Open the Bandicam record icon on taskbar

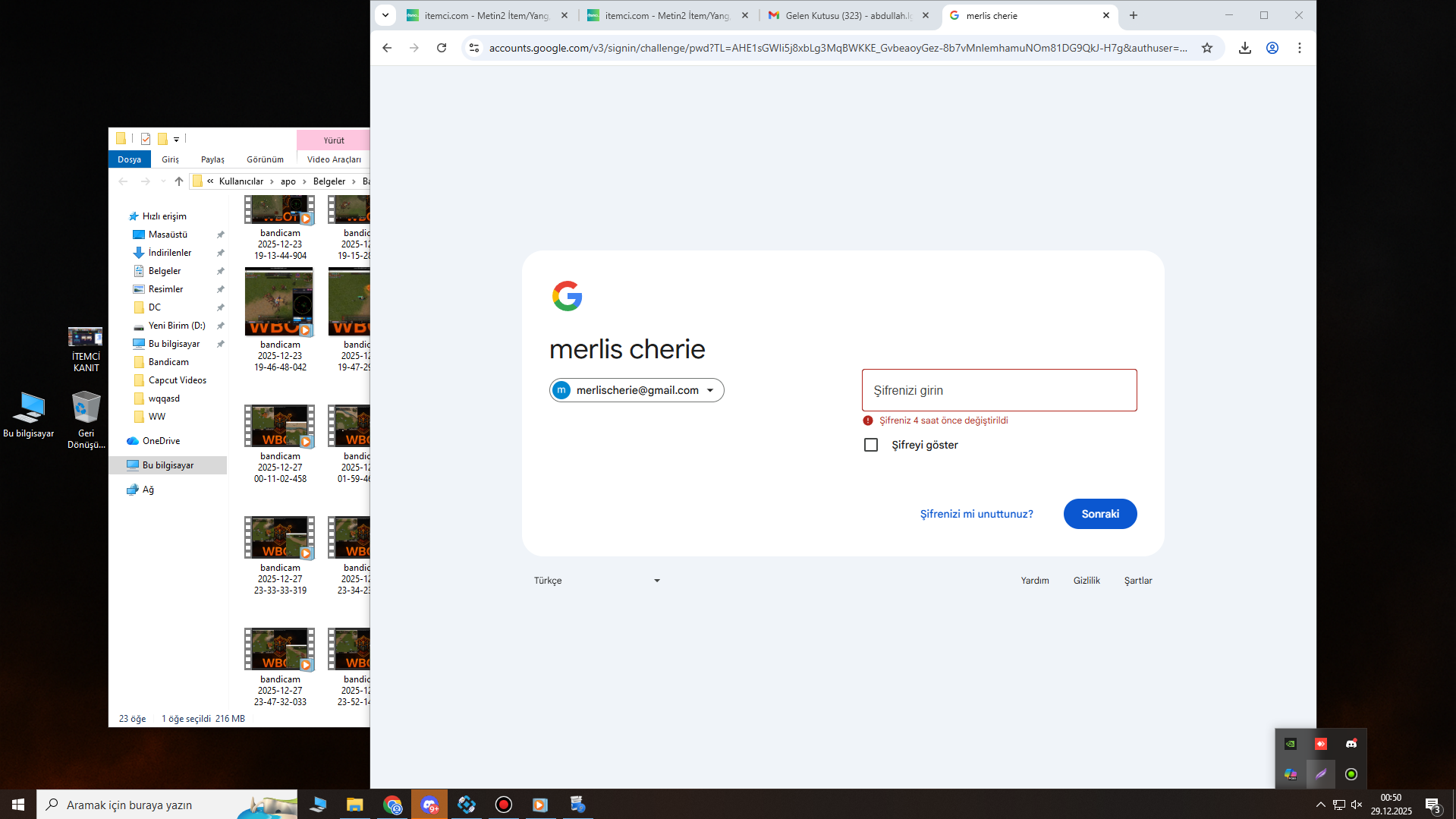(504, 805)
